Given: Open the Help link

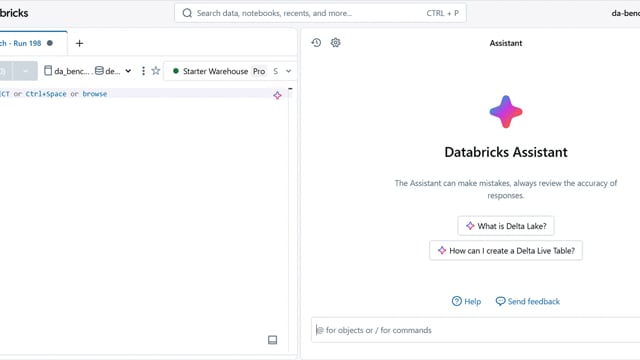Looking at the screenshot, I should pyautogui.click(x=466, y=301).
